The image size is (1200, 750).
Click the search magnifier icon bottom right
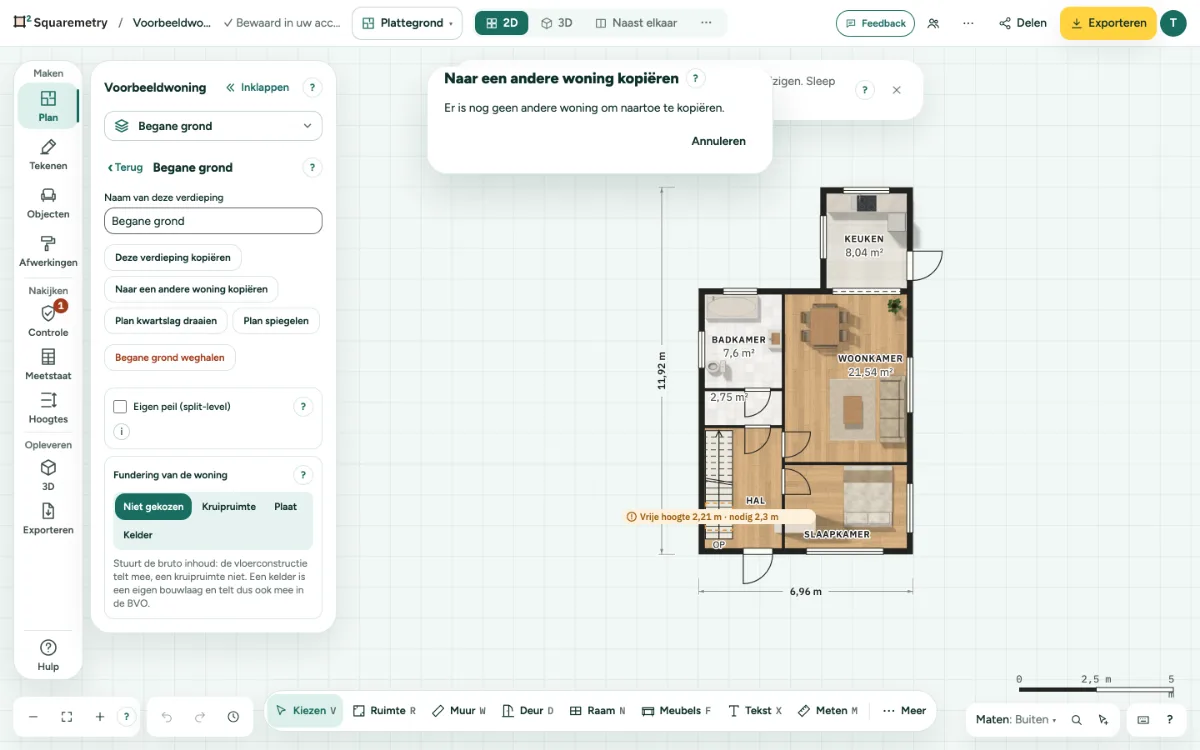point(1077,720)
